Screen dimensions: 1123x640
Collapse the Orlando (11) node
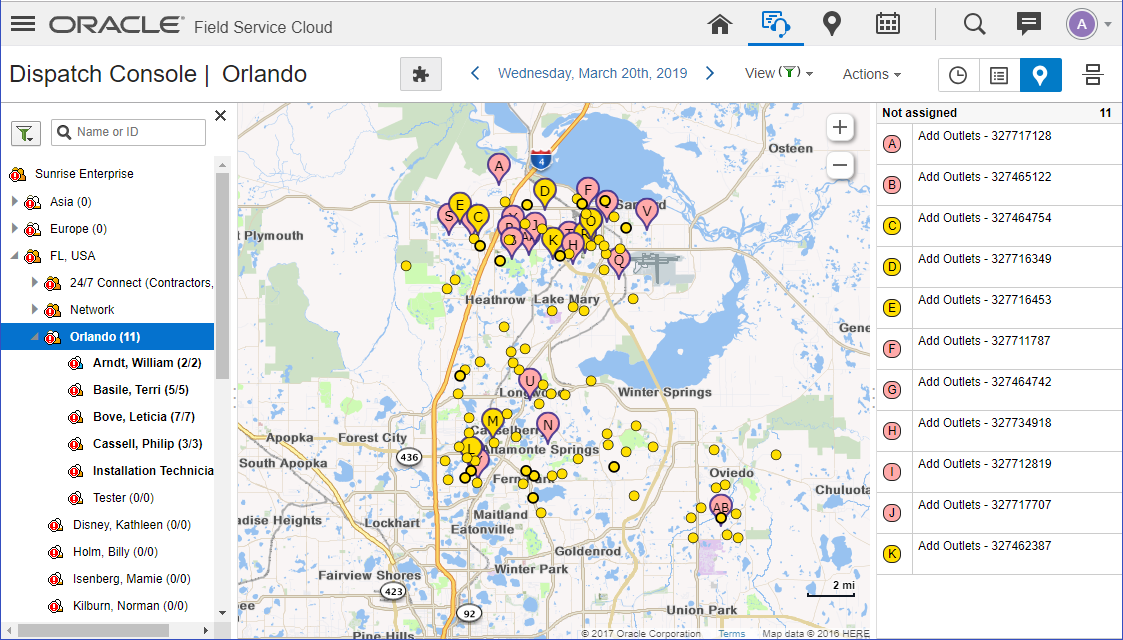point(34,336)
